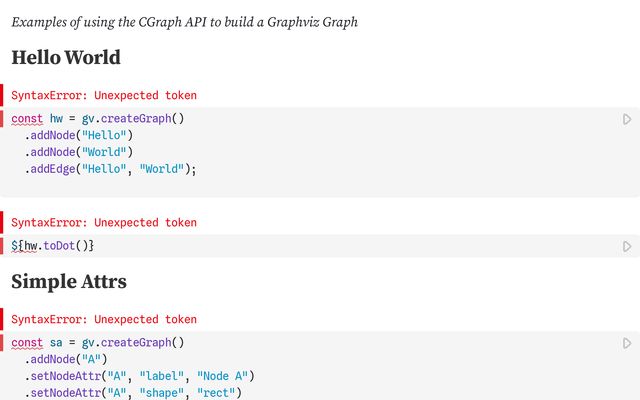Select the 'Hello World' heading
The height and width of the screenshot is (400, 640).
(x=66, y=57)
